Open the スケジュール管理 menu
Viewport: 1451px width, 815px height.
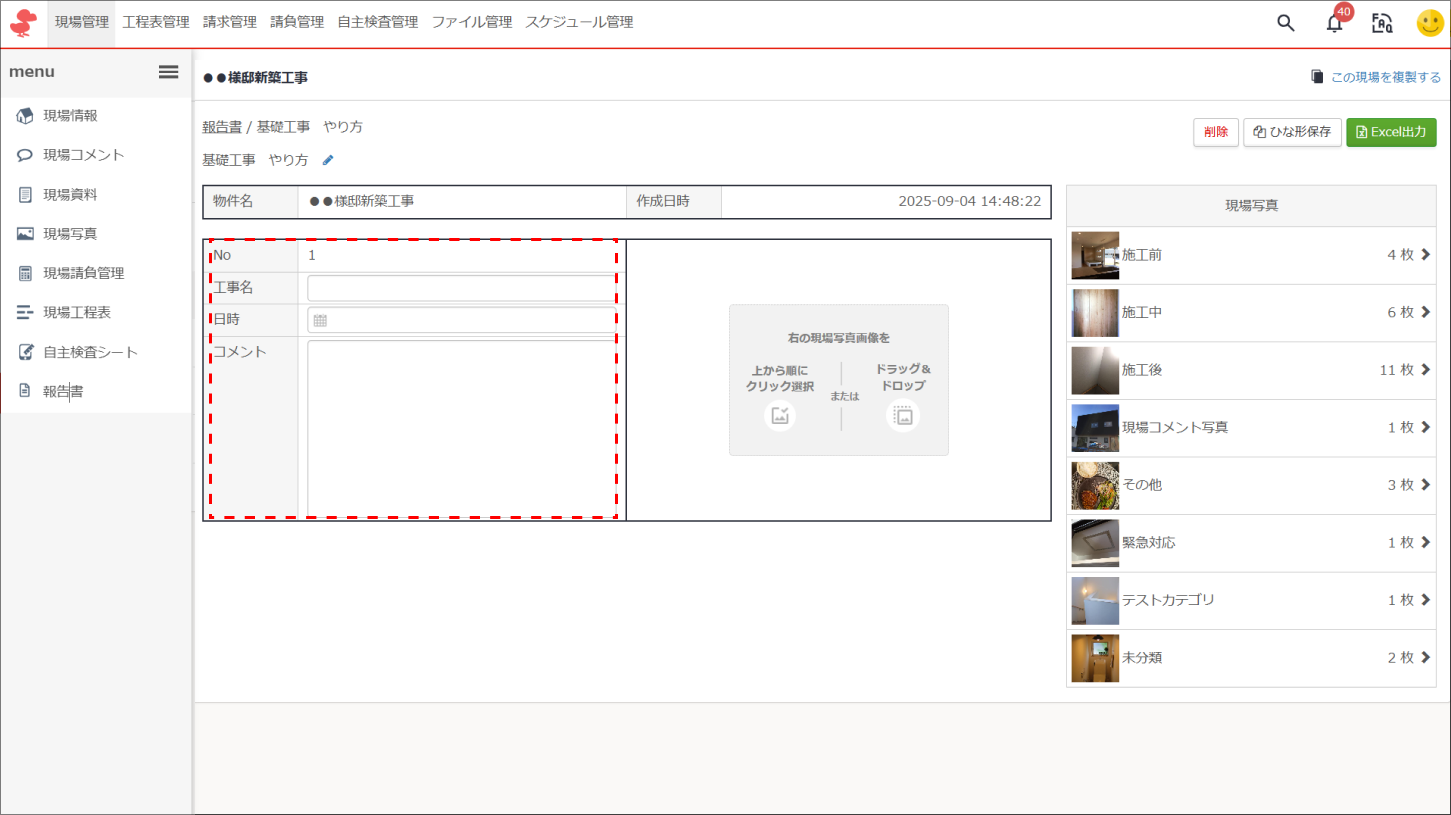[x=579, y=22]
